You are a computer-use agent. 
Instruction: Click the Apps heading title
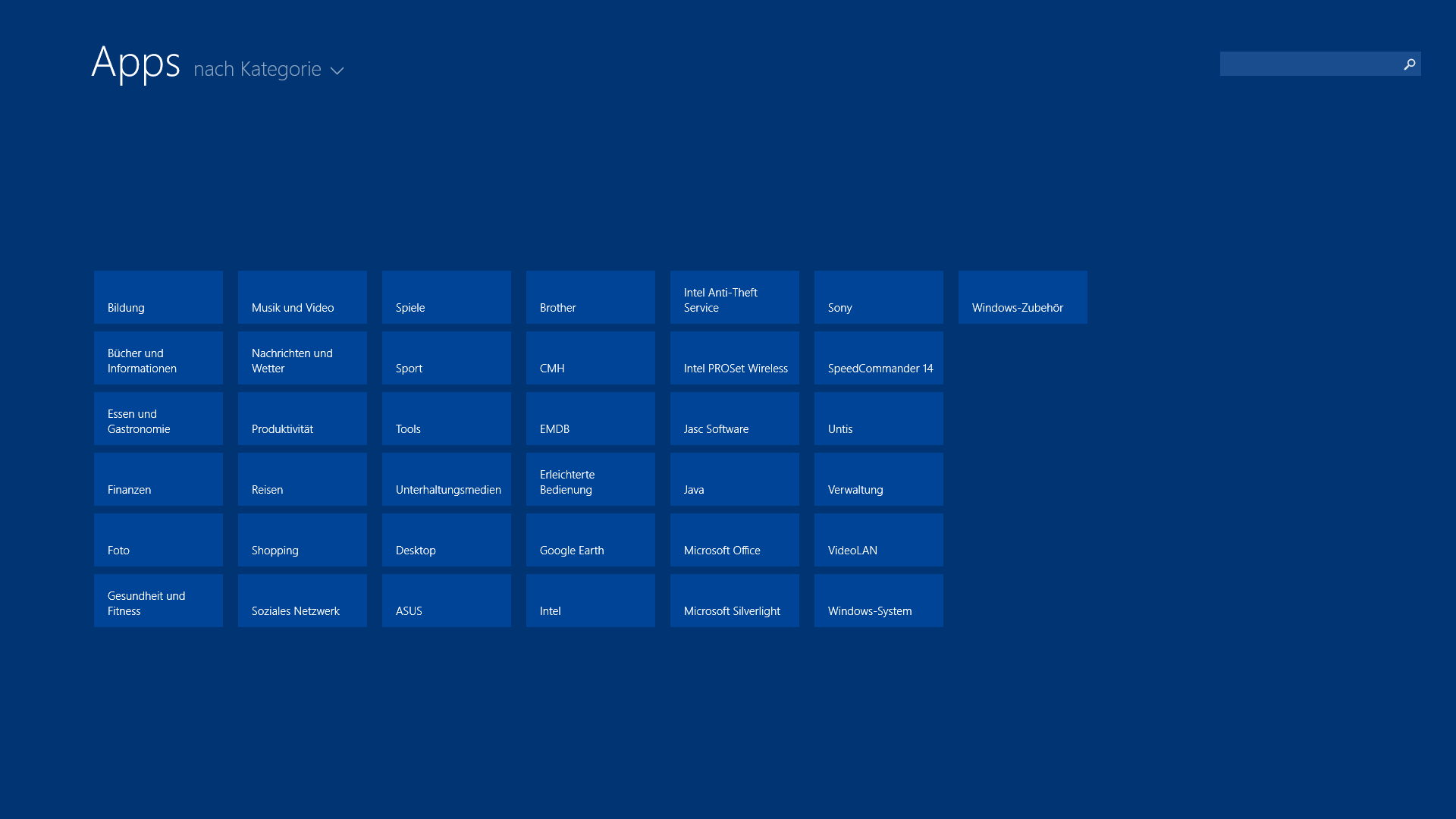click(x=136, y=62)
